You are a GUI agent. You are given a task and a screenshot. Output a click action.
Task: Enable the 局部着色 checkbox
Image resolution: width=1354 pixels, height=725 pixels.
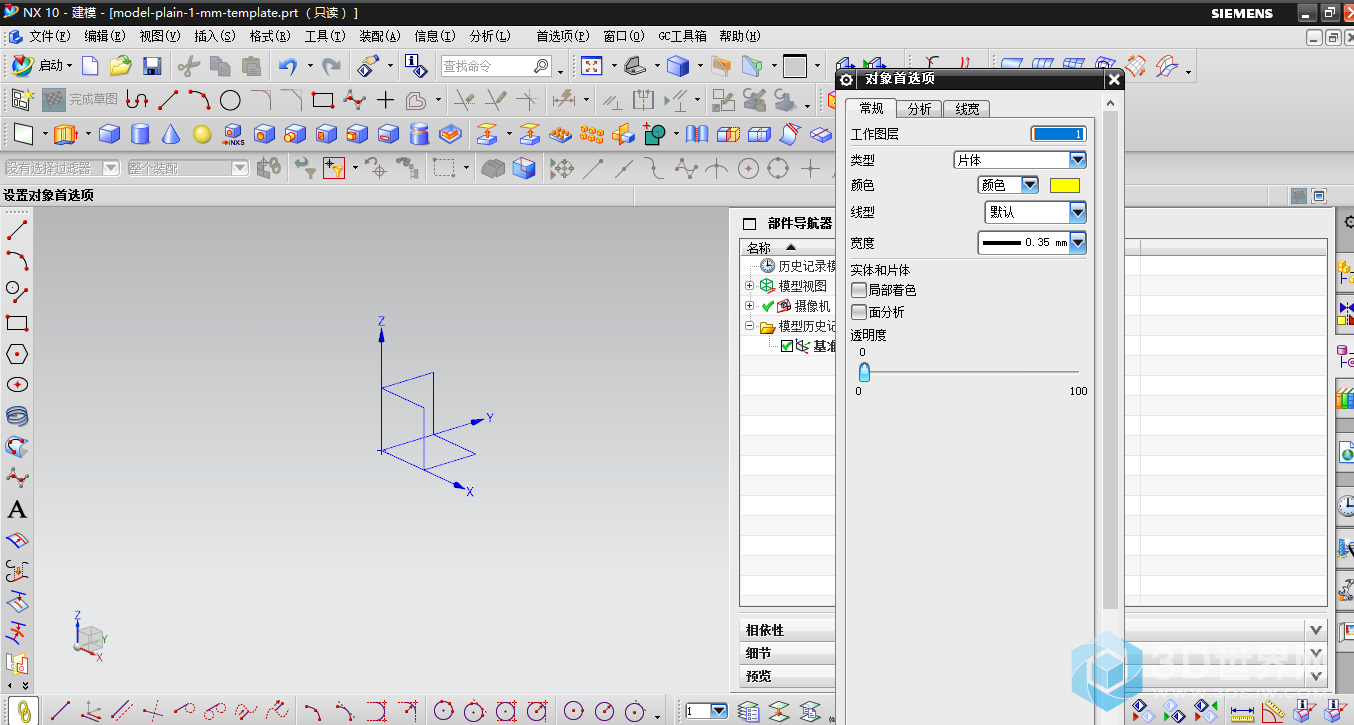[x=859, y=290]
